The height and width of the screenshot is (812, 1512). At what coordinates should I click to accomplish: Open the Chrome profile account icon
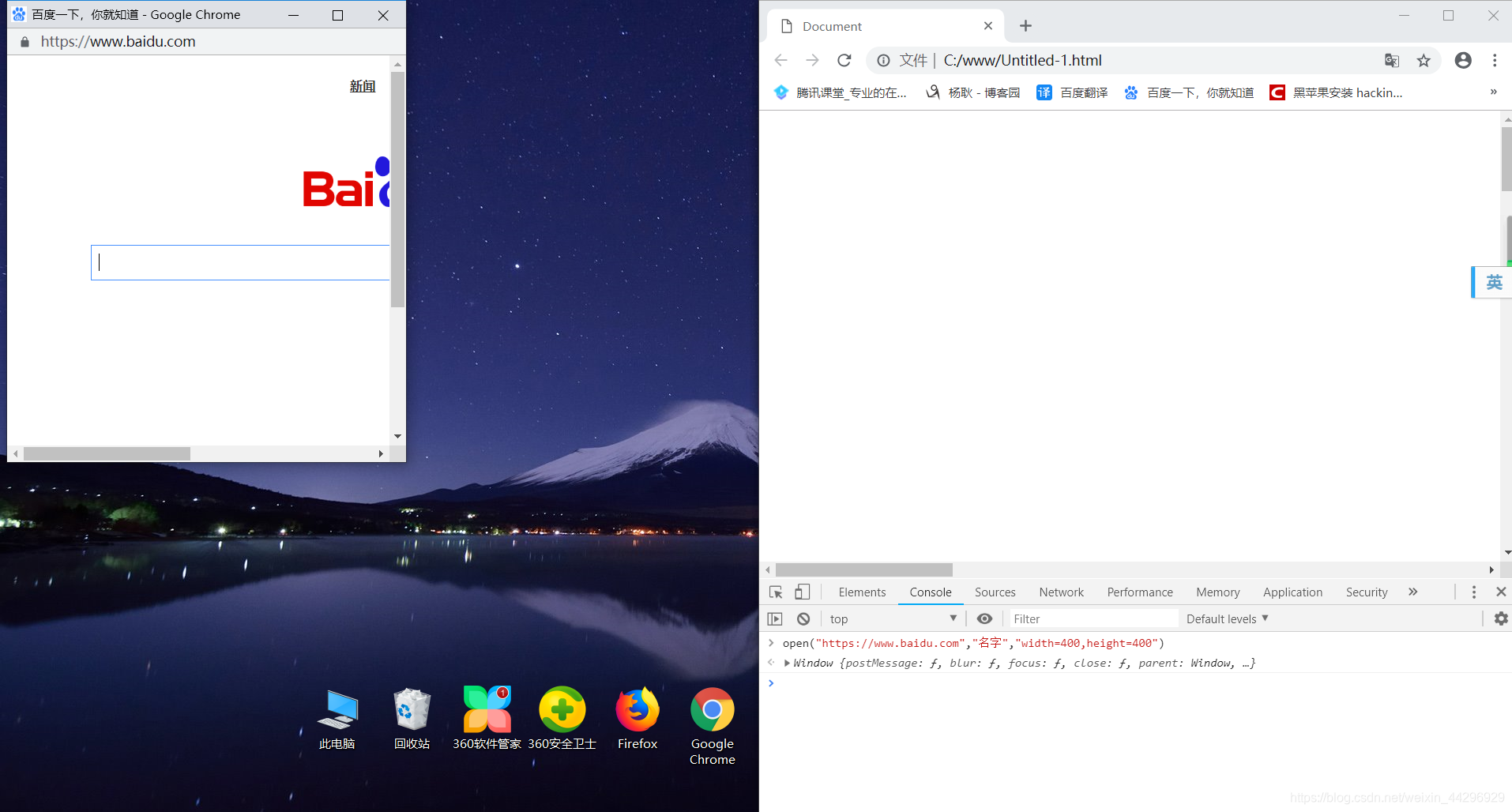pos(1463,60)
